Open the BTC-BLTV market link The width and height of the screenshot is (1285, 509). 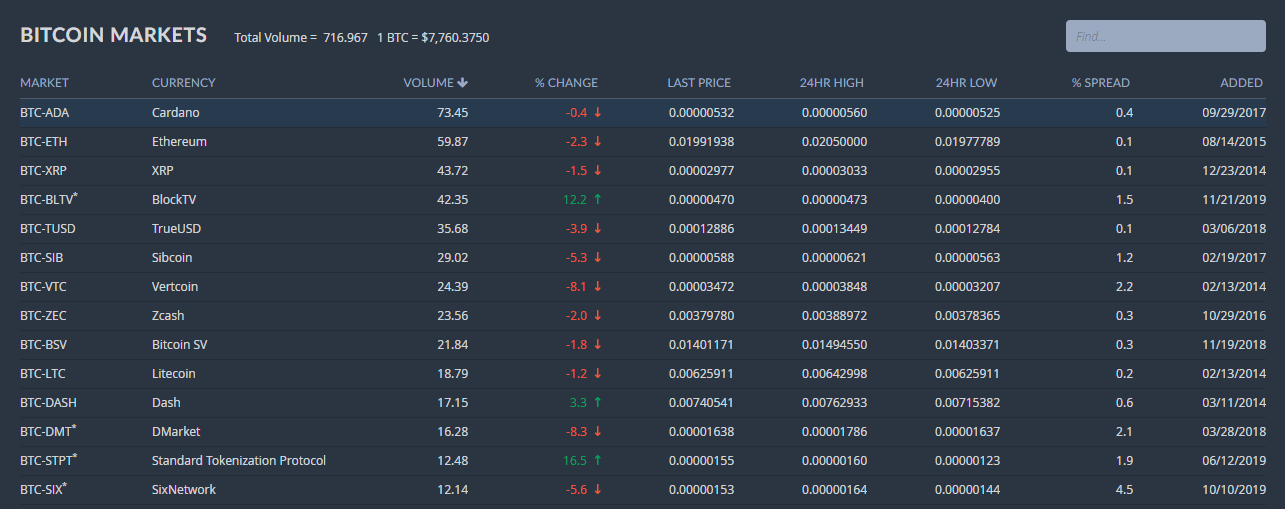tap(49, 200)
